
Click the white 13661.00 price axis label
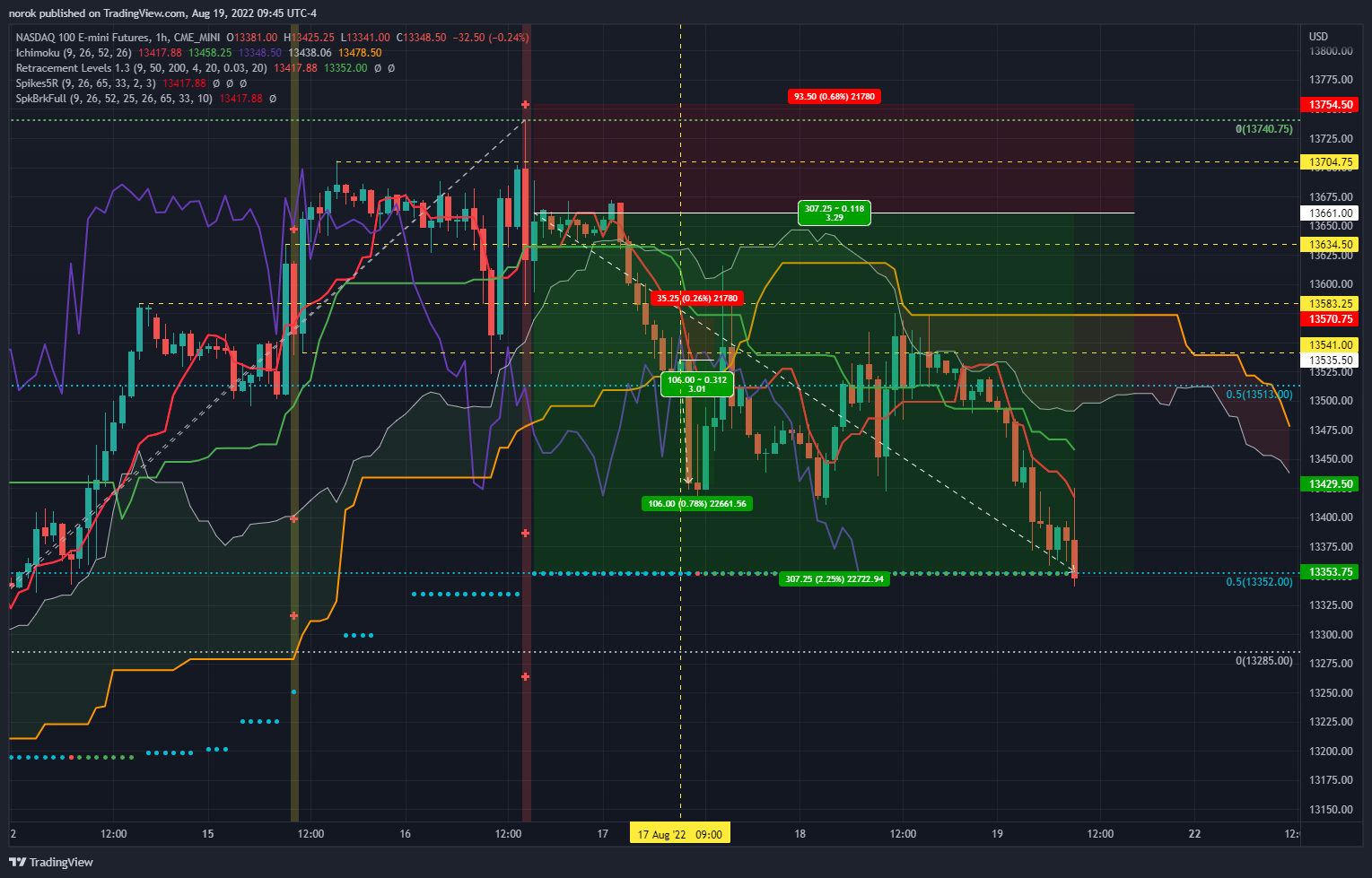1330,213
